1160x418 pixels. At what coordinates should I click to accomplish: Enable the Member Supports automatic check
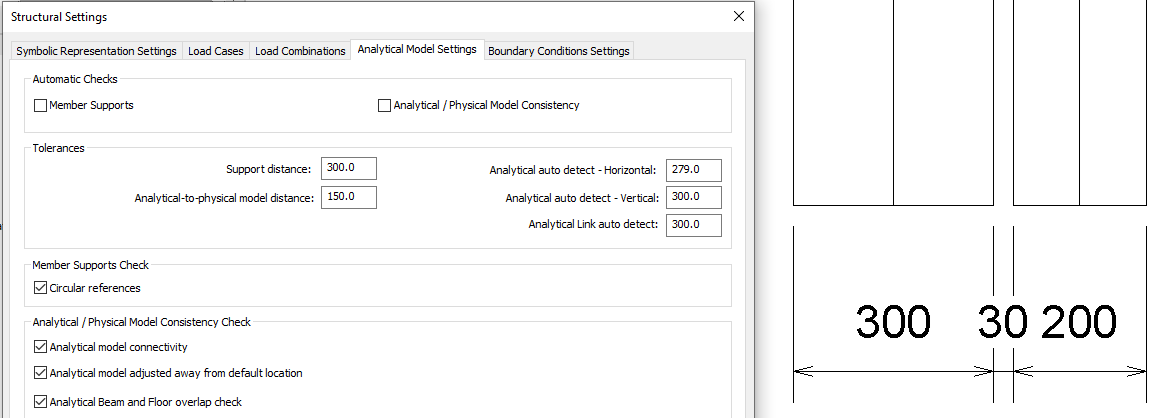41,106
